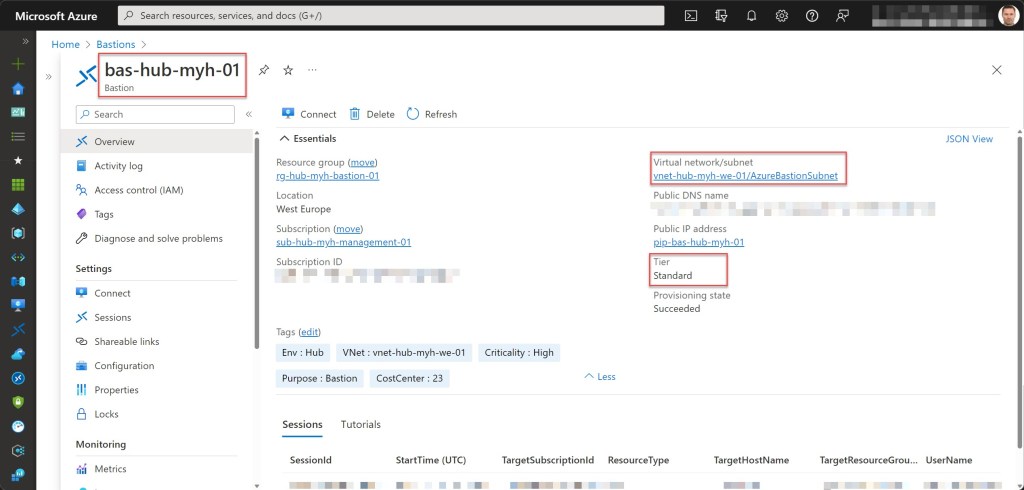
Task: Click the Help question mark icon
Action: 812,16
